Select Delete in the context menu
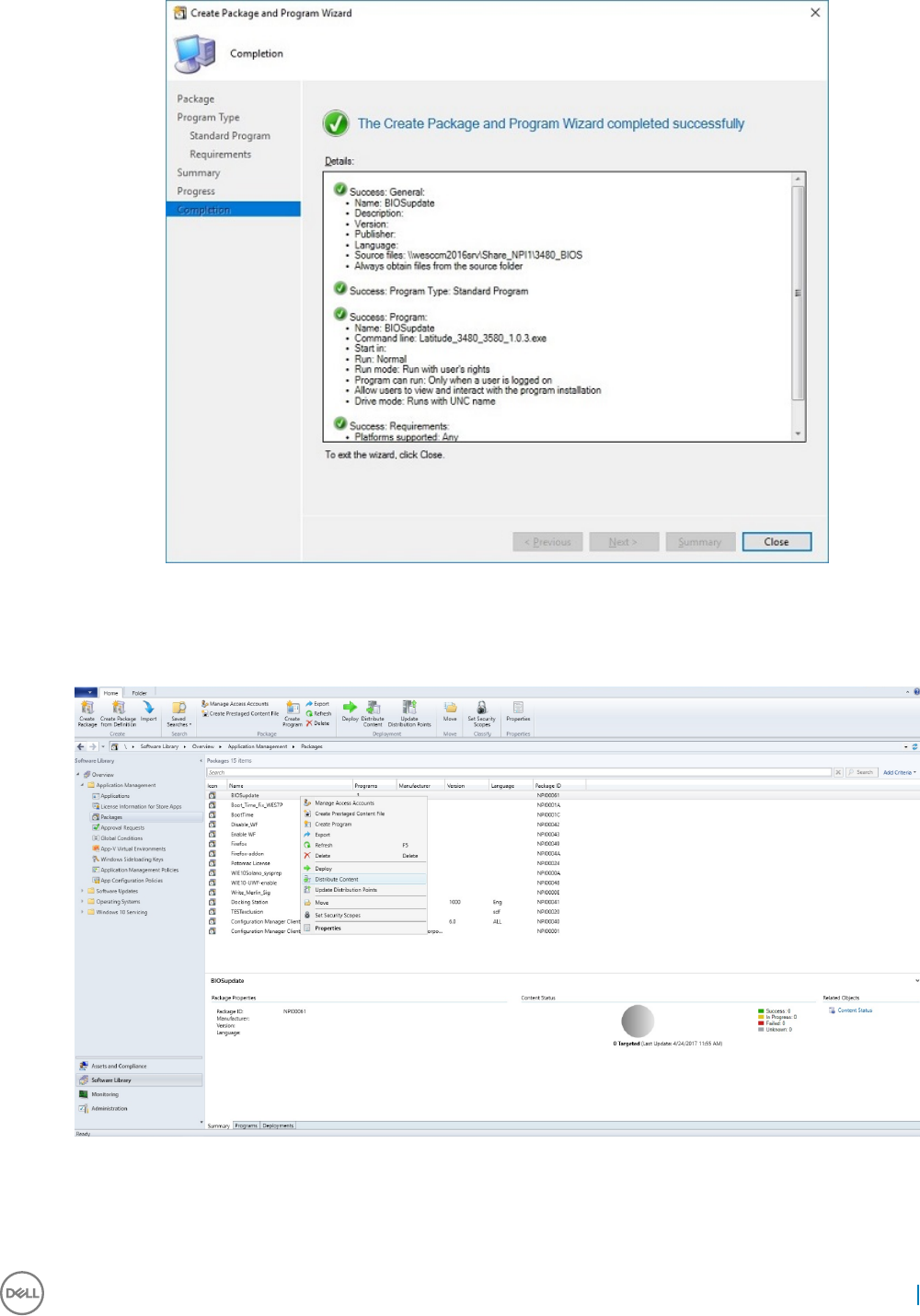 pos(363,856)
